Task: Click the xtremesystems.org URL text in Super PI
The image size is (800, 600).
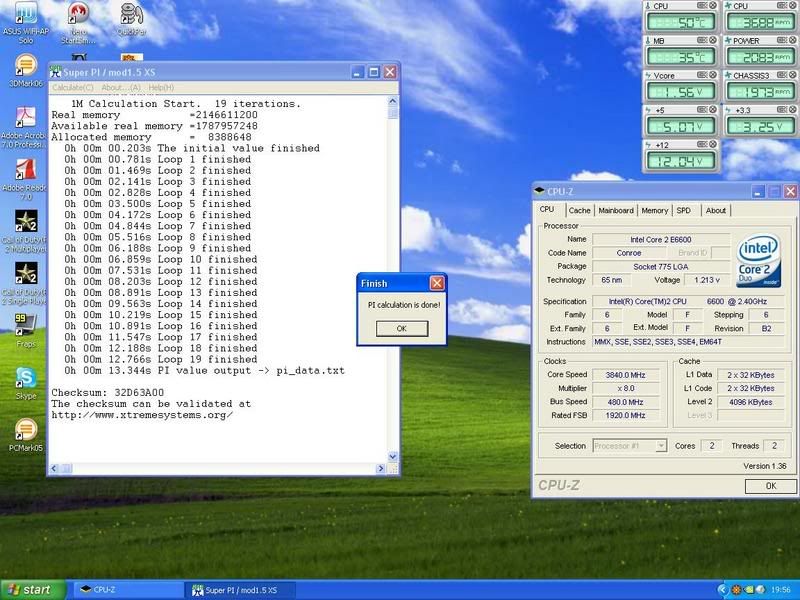Action: pyautogui.click(x=142, y=415)
